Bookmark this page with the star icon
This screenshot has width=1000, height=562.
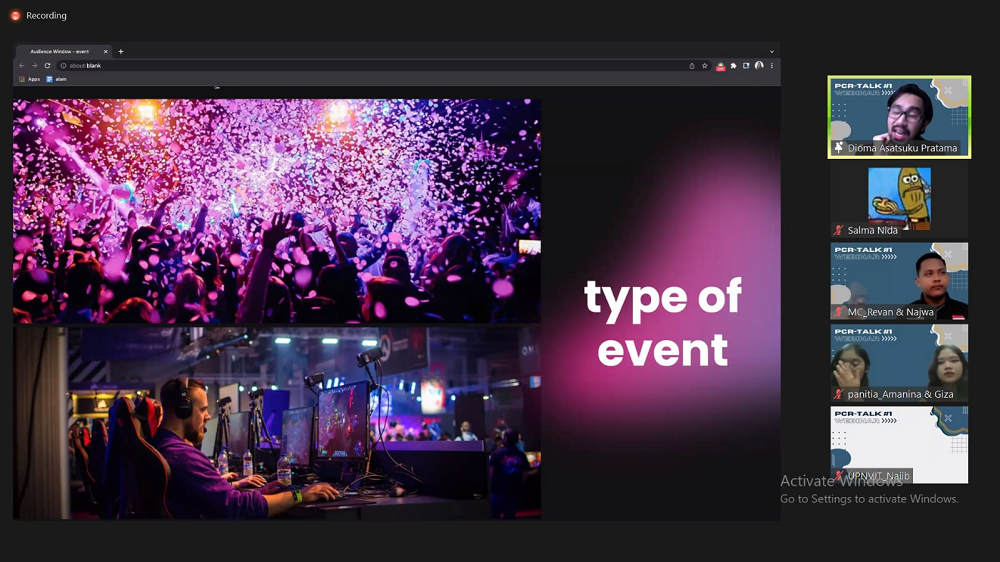(705, 66)
